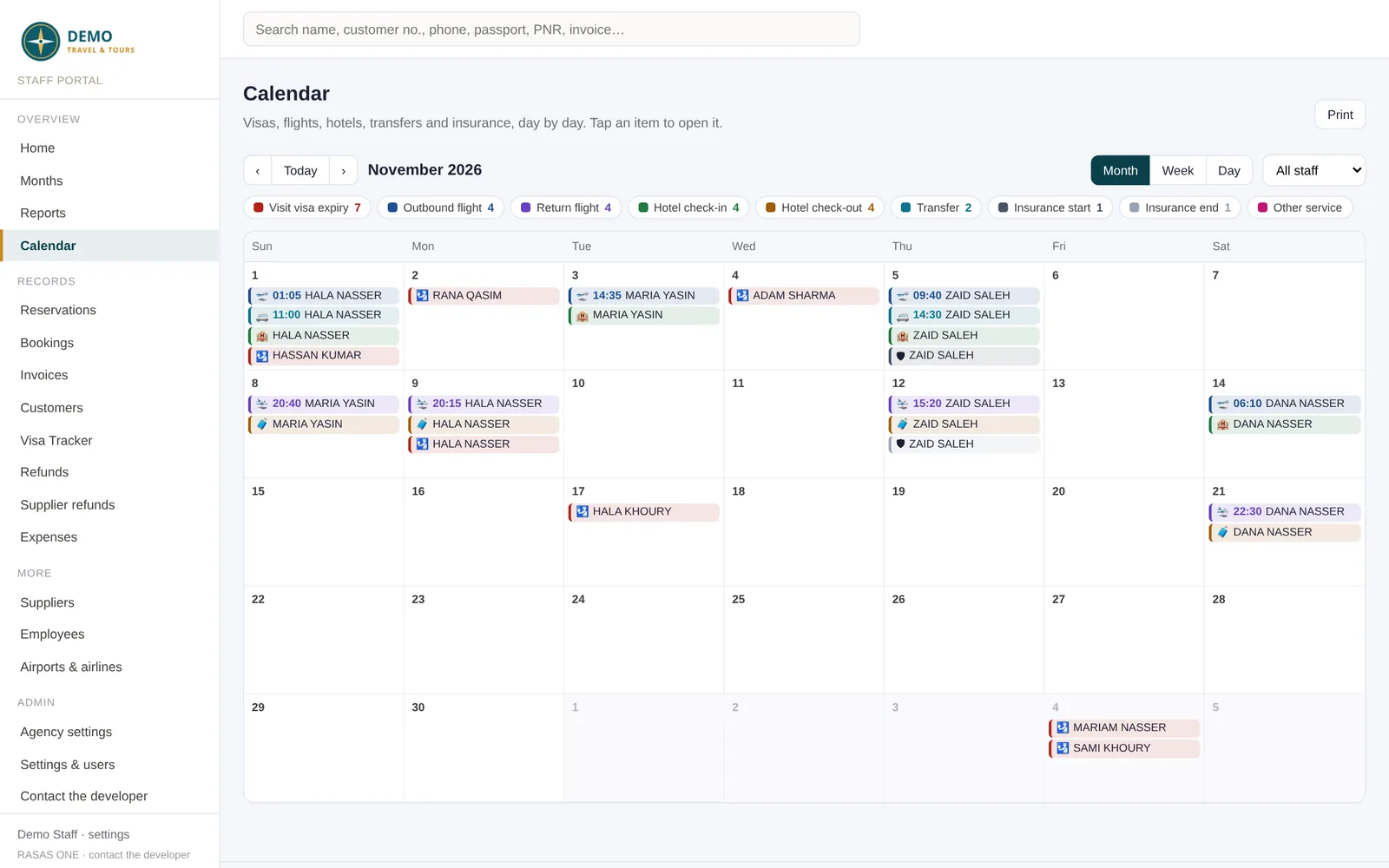Click the Demo Travel & Tours compass logo

[41, 42]
